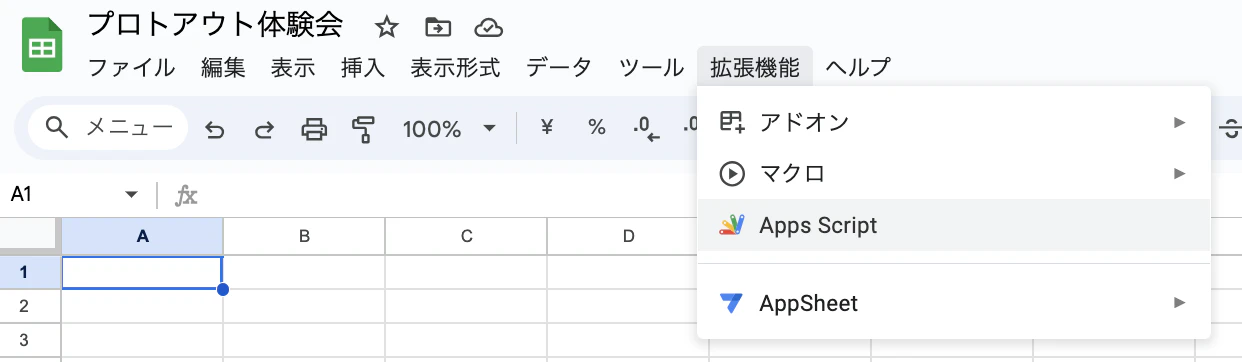
Task: Expand the マクロ submenu arrow
Action: (1180, 173)
